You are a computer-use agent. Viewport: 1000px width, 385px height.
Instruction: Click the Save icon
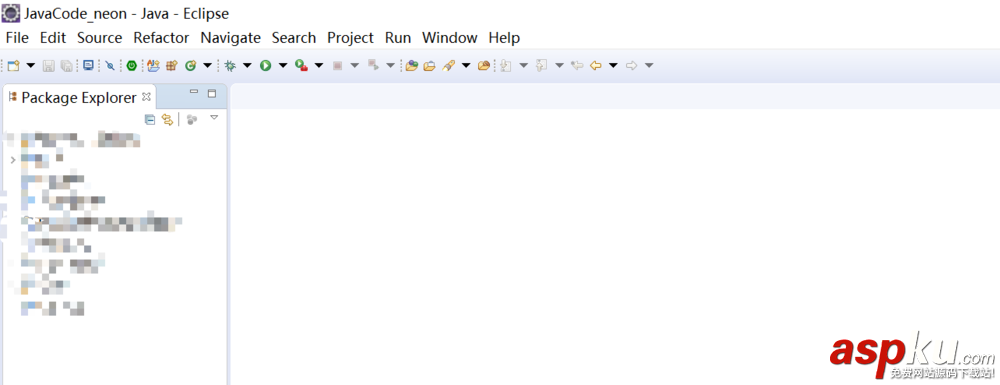click(x=48, y=65)
